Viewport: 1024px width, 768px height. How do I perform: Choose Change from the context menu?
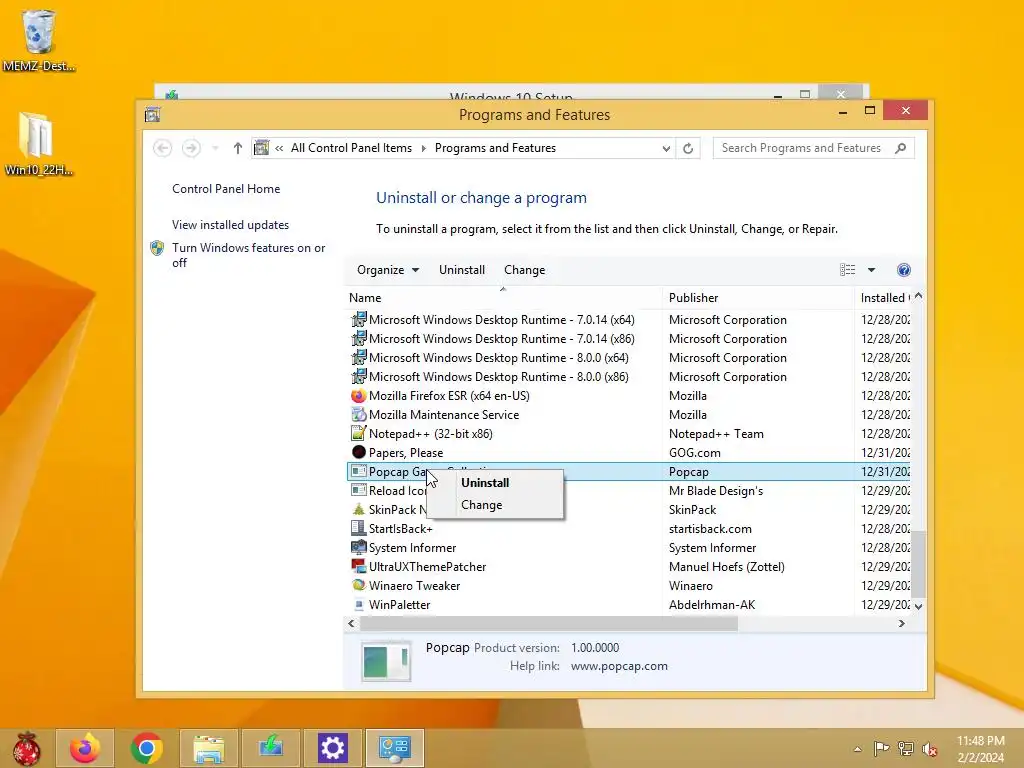click(481, 505)
